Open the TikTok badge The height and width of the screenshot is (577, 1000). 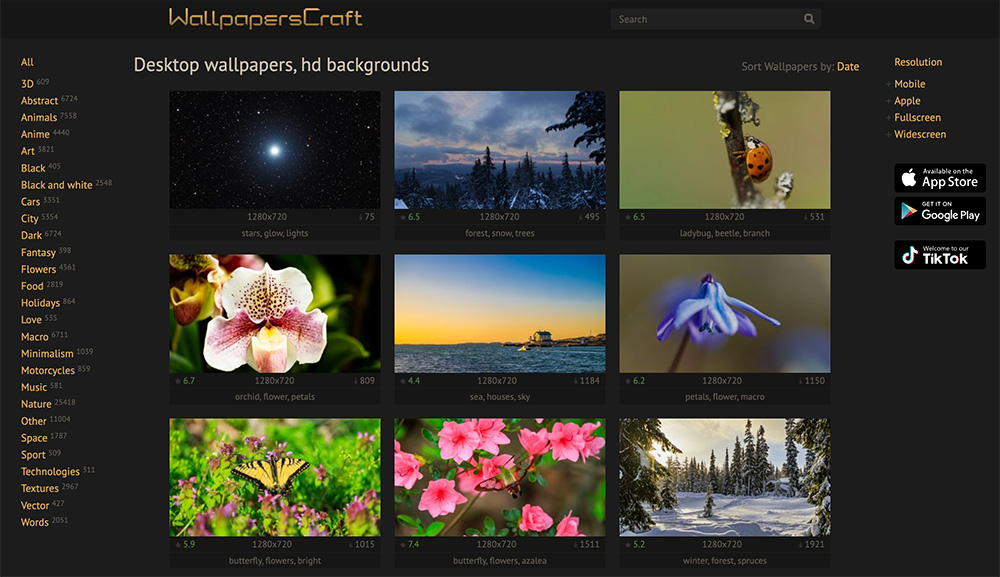939,255
